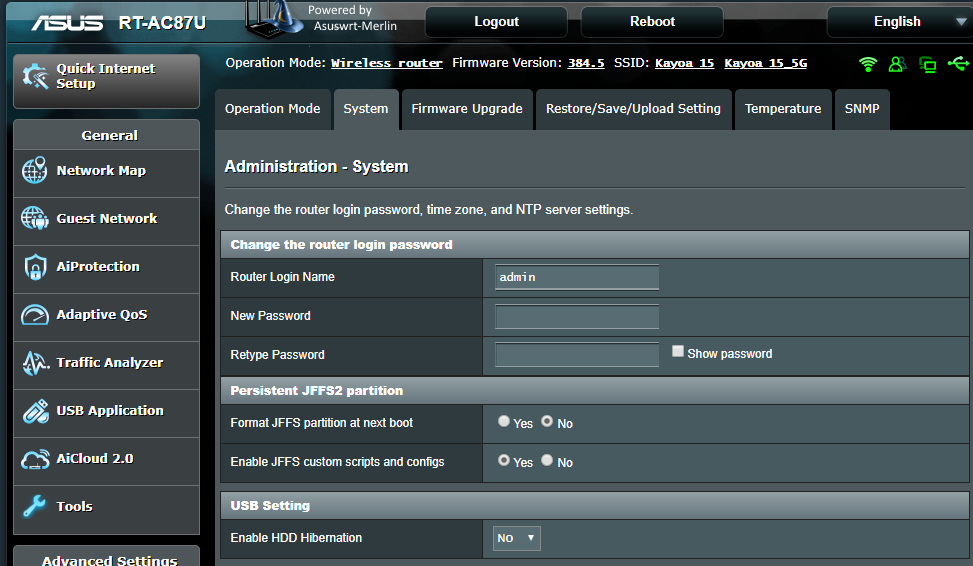Open the AiCloud 2.0 cloud icon
The image size is (973, 566).
click(x=35, y=459)
